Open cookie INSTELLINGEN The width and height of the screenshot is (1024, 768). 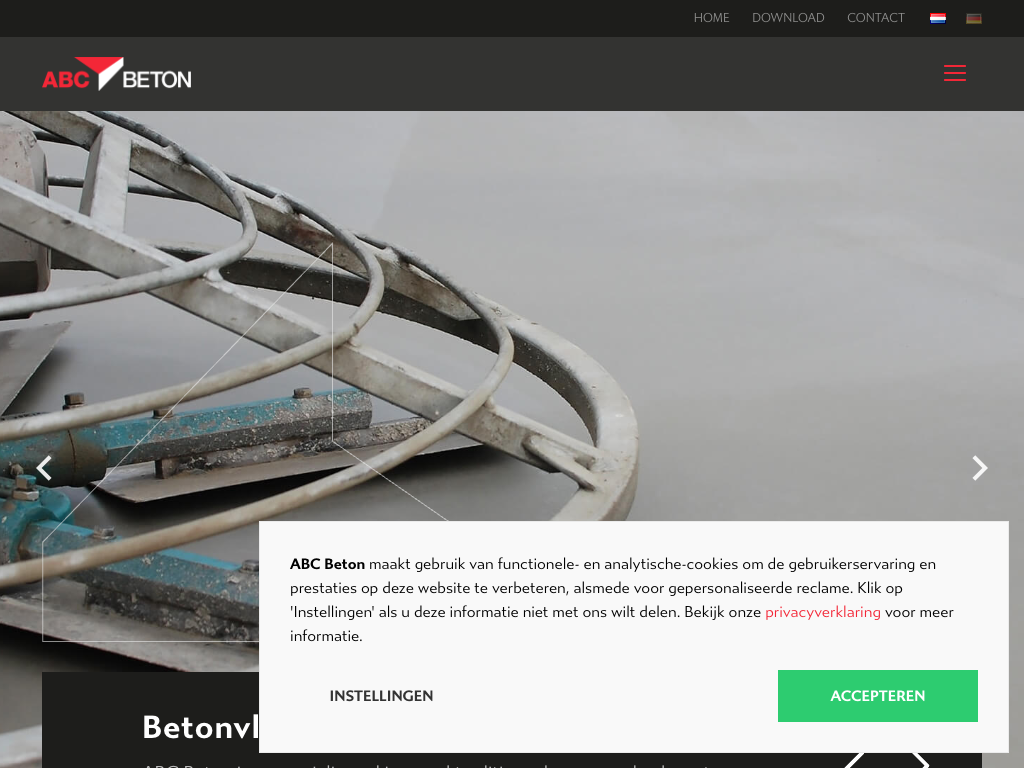click(x=381, y=696)
